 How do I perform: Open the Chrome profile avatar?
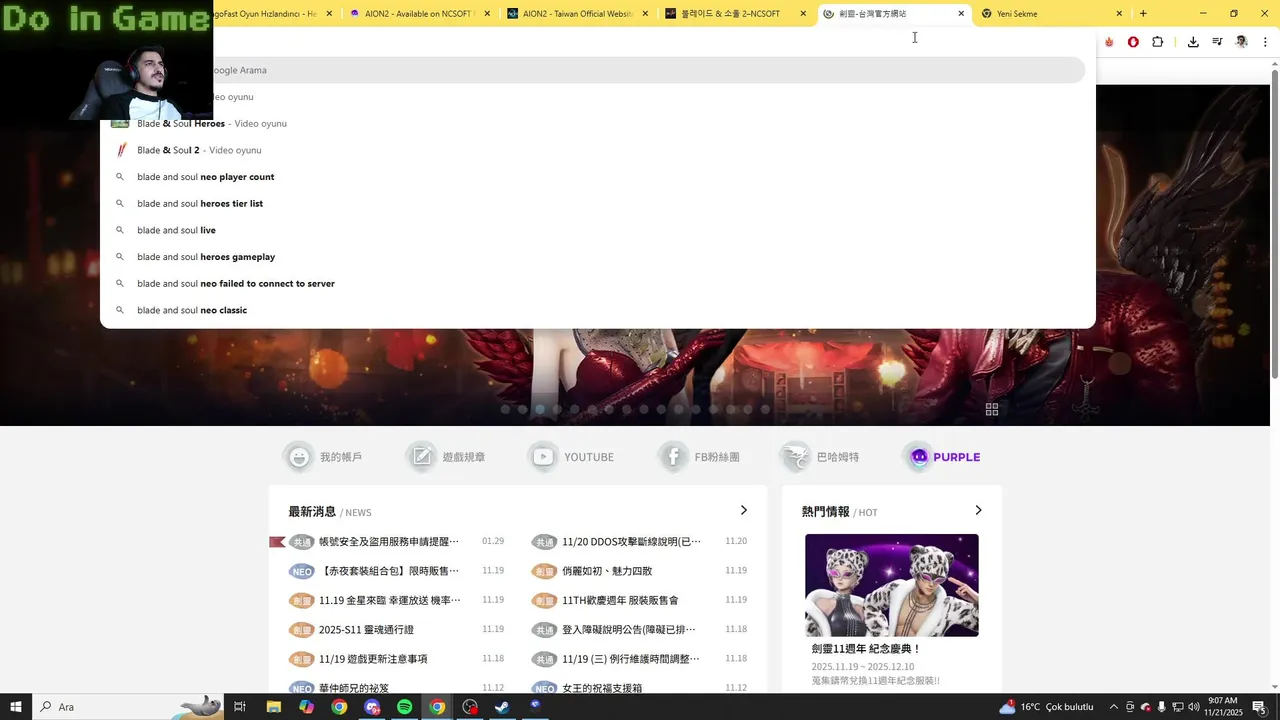click(x=1242, y=42)
